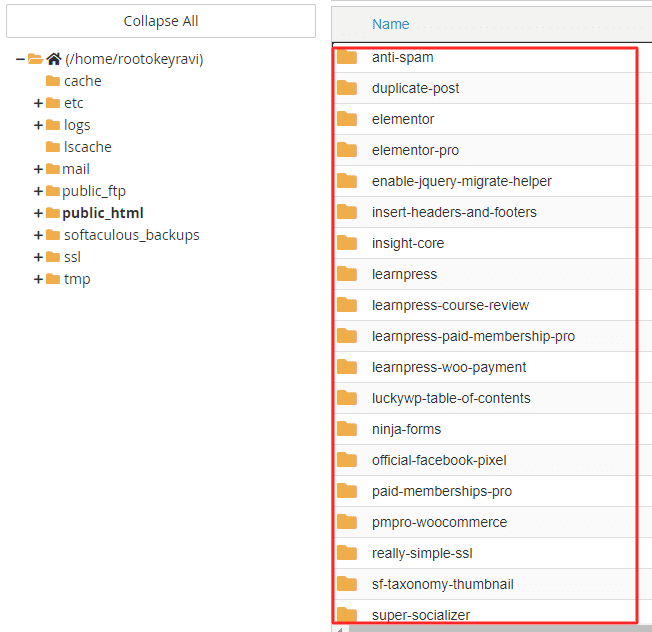The image size is (652, 632).
Task: Click the elementor-pro folder icon
Action: pyautogui.click(x=347, y=150)
